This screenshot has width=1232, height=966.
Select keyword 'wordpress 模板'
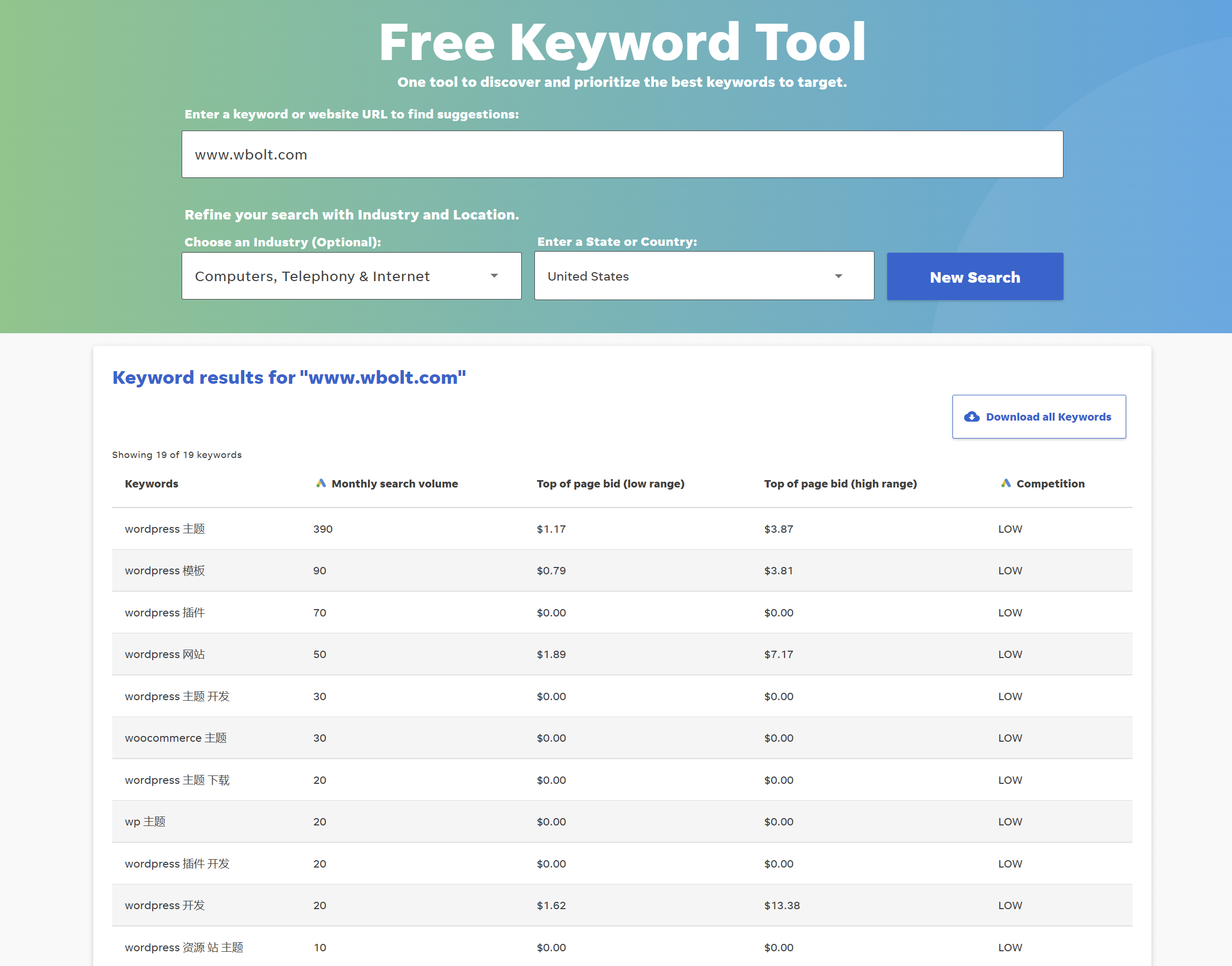point(165,571)
